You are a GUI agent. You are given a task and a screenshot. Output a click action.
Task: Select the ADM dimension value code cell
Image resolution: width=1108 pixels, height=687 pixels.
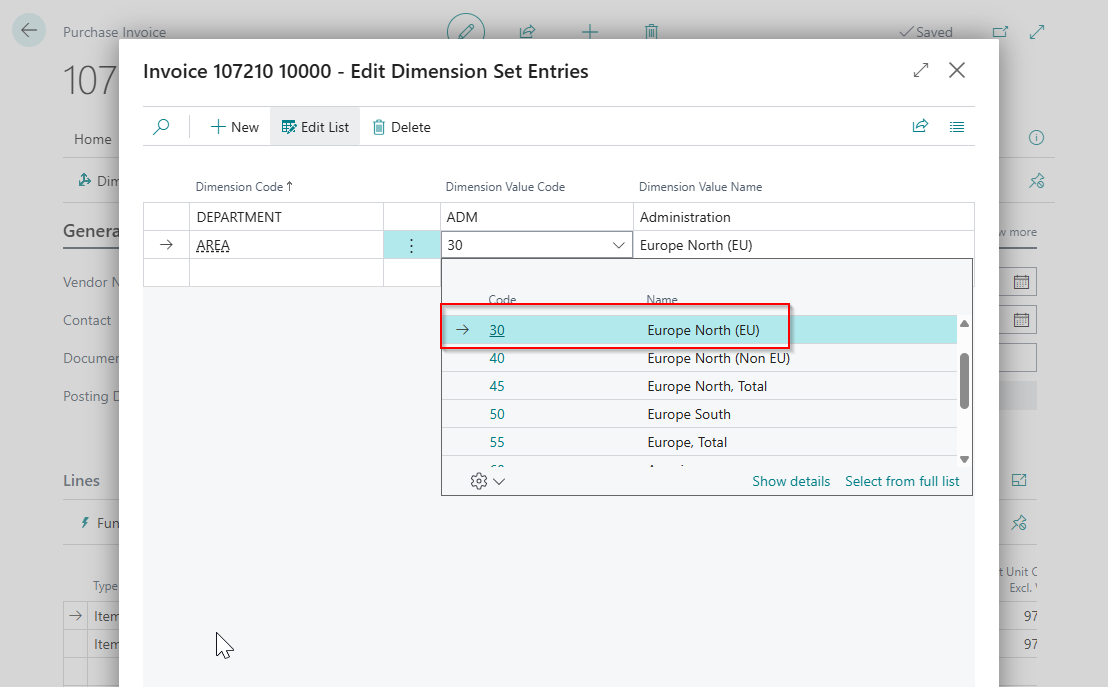click(x=536, y=217)
